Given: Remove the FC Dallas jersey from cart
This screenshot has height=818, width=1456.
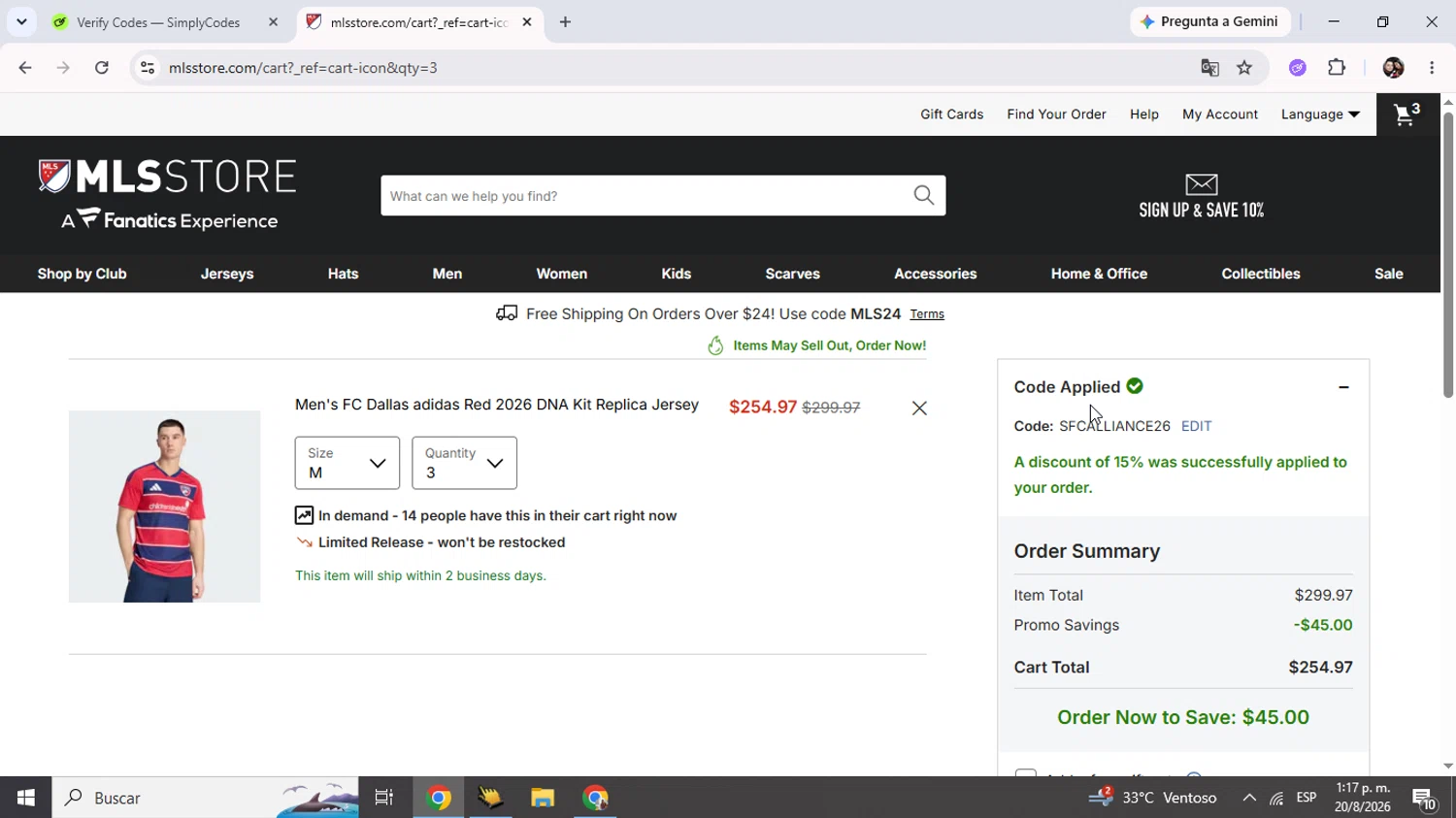Looking at the screenshot, I should [x=919, y=409].
